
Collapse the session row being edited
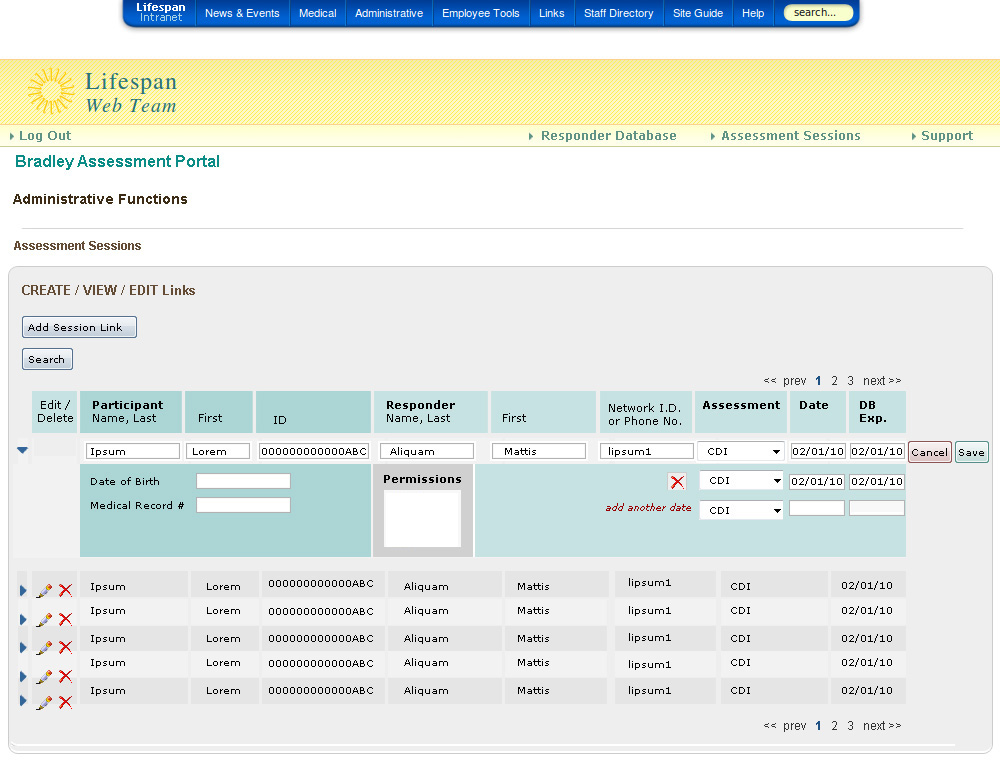22,450
